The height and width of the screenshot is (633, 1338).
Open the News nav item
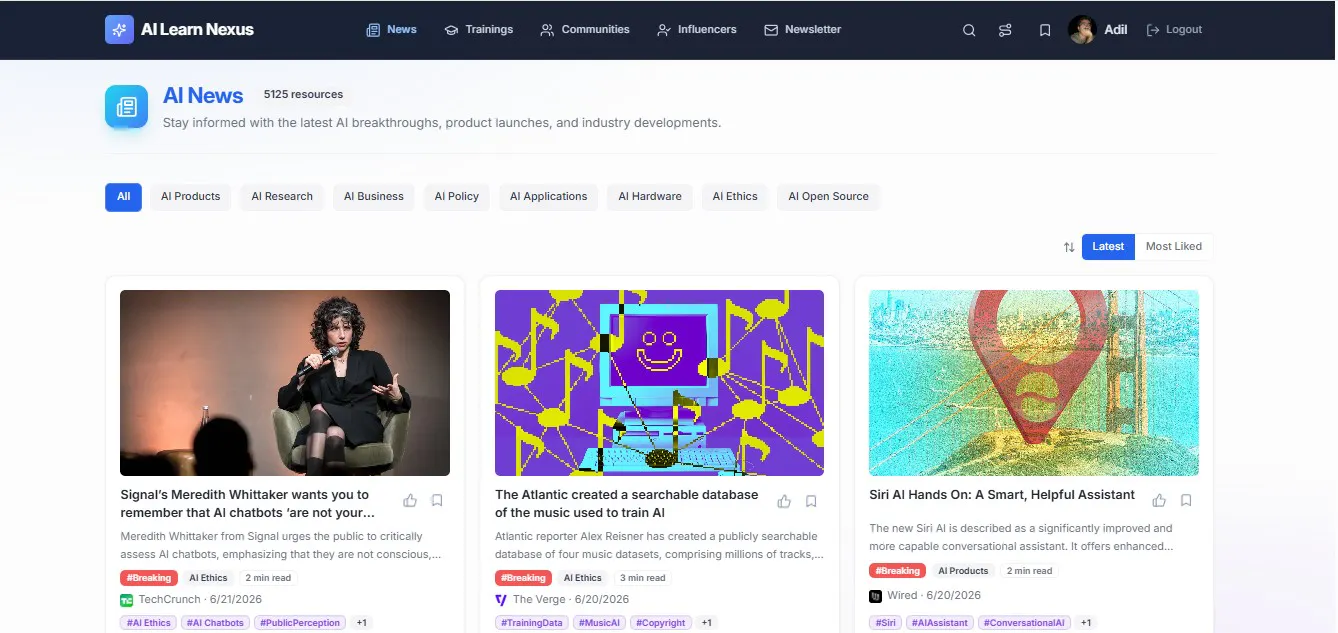coord(391,30)
